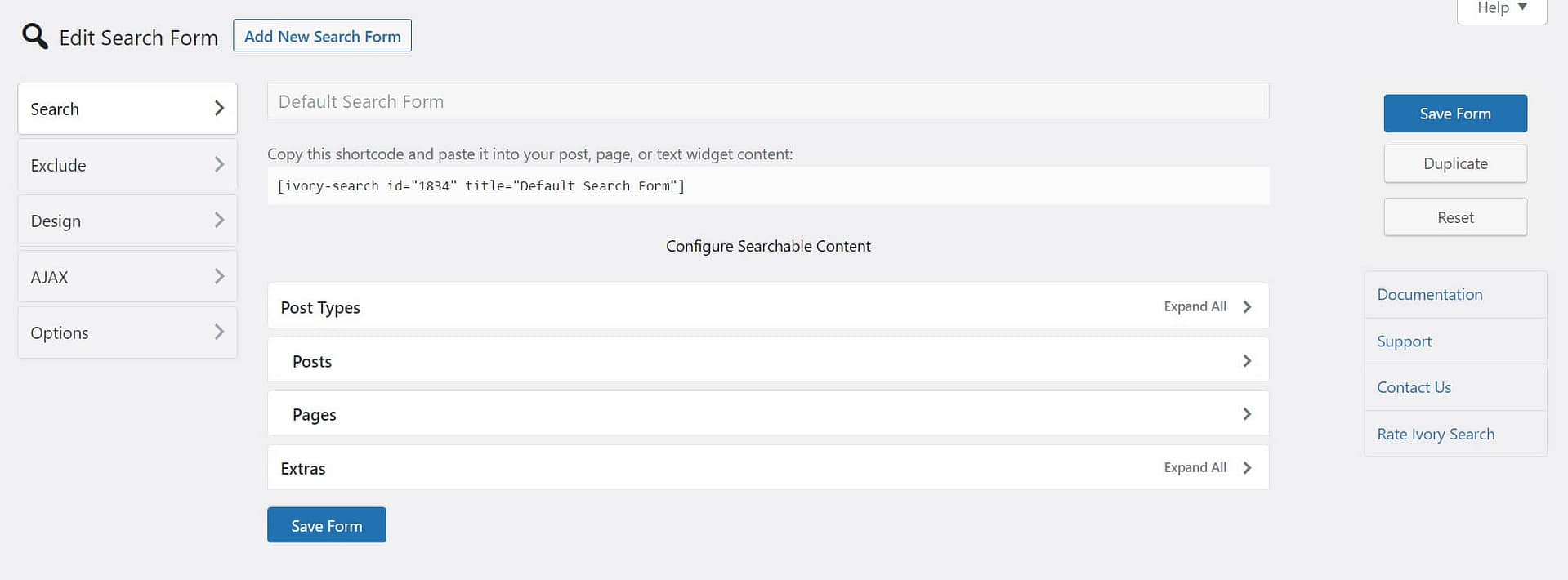The height and width of the screenshot is (580, 1568).
Task: Go to the Options tab
Action: tap(127, 332)
